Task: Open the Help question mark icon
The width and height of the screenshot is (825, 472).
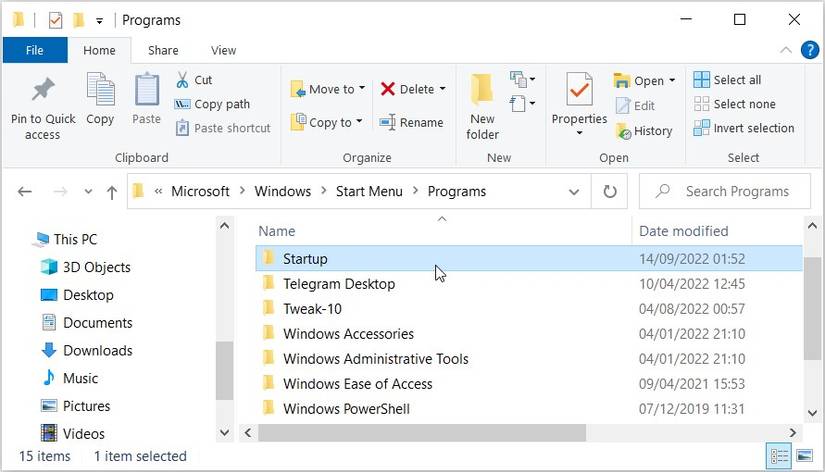Action: click(809, 50)
